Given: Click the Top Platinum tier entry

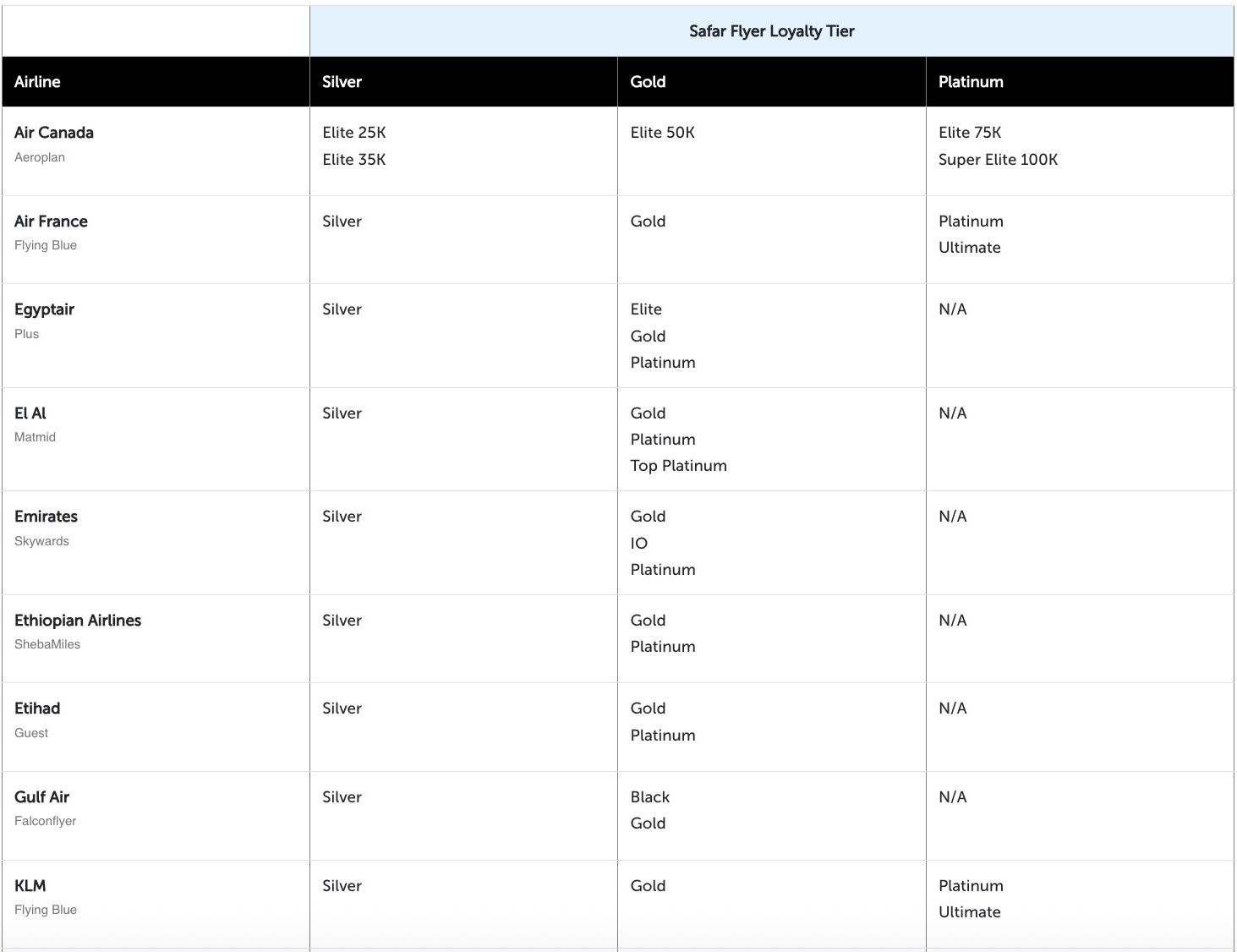Looking at the screenshot, I should 678,466.
